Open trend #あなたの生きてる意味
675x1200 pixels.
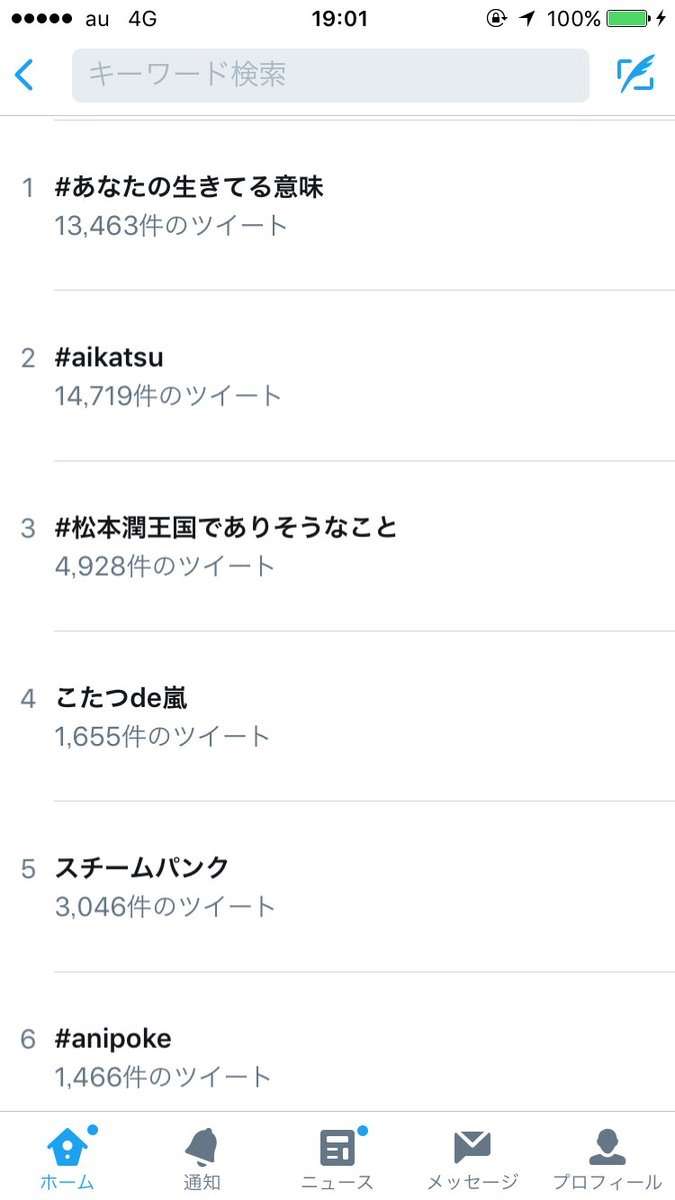click(190, 187)
